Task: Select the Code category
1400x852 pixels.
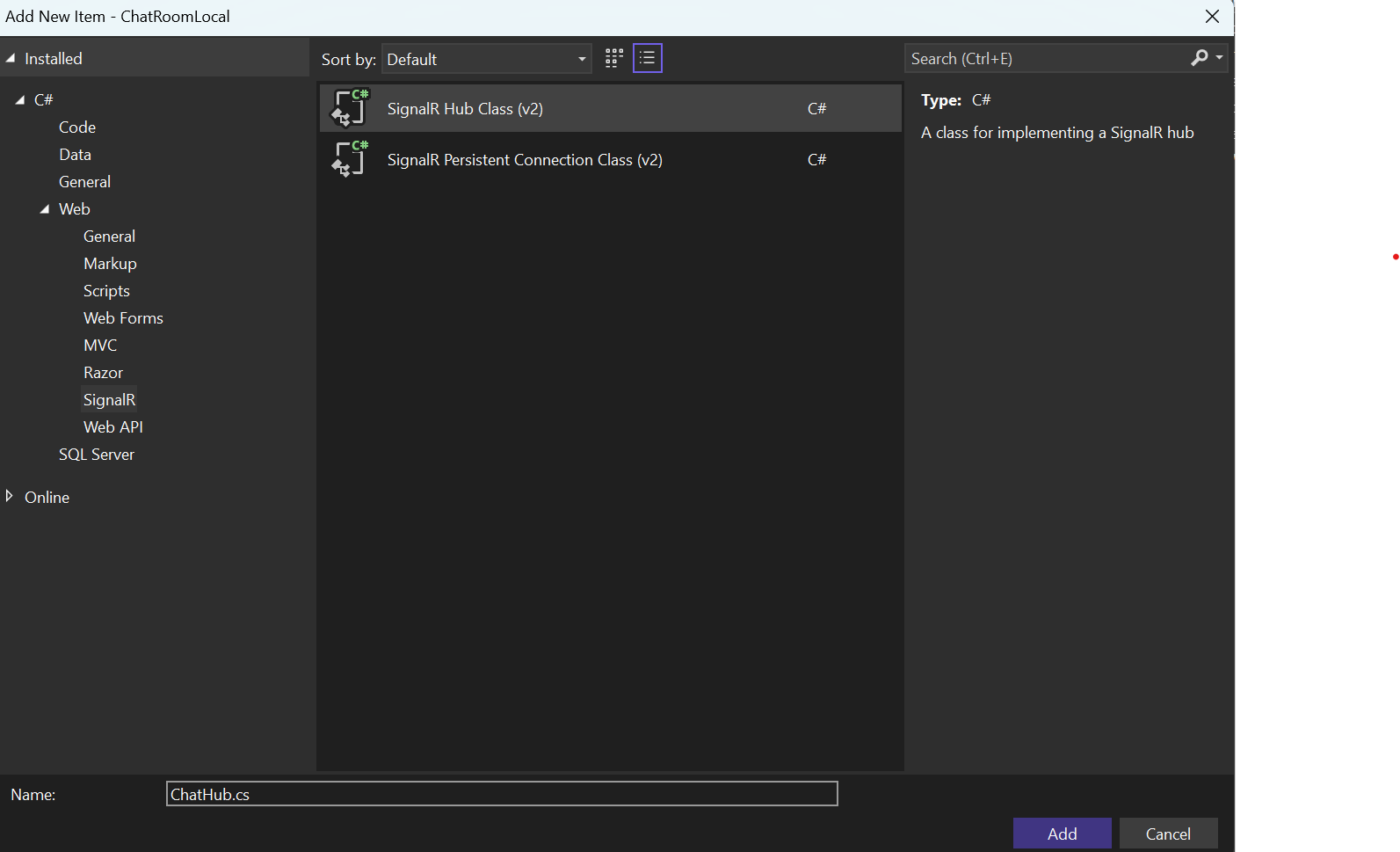Action: [77, 127]
